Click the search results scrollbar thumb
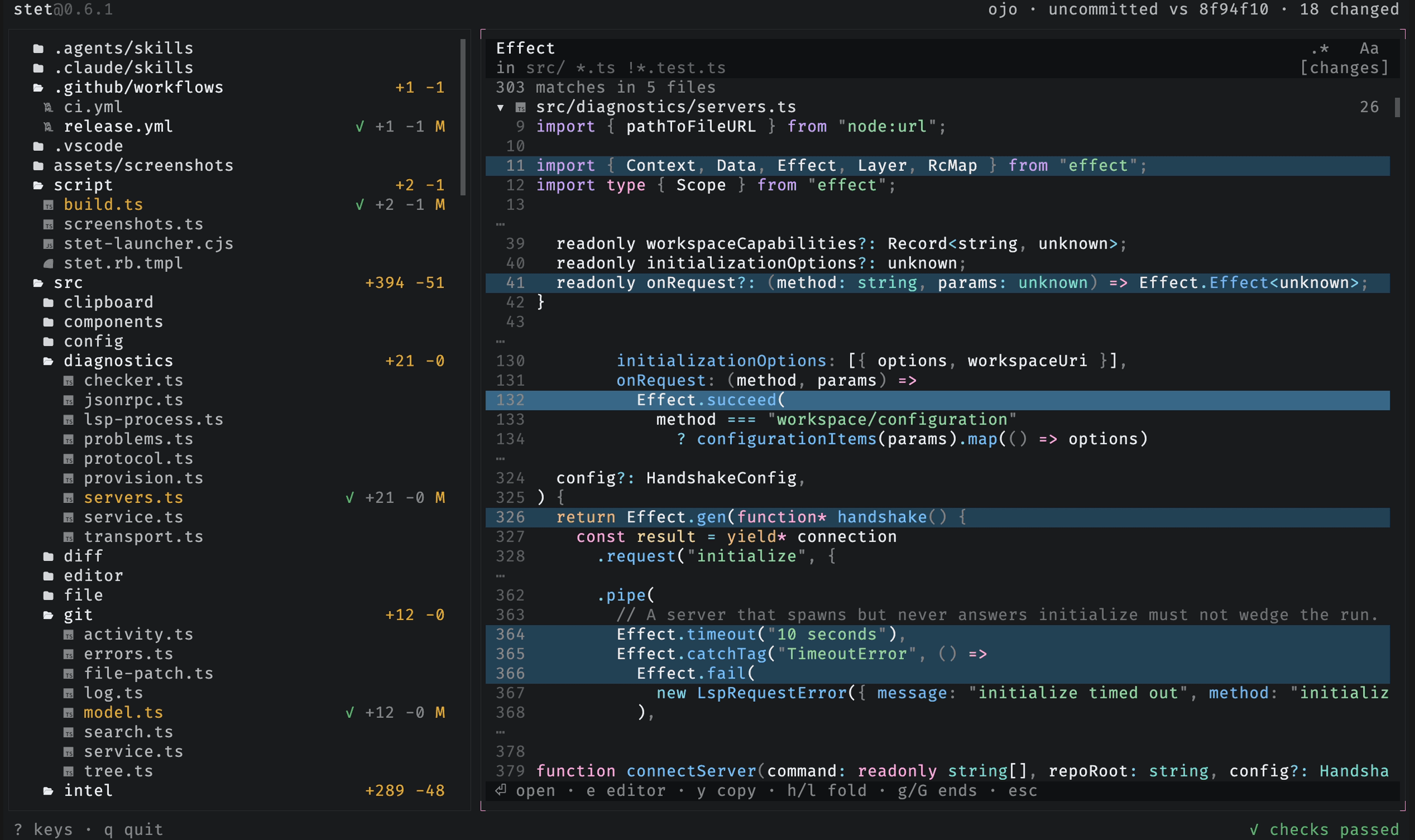 (x=1397, y=108)
